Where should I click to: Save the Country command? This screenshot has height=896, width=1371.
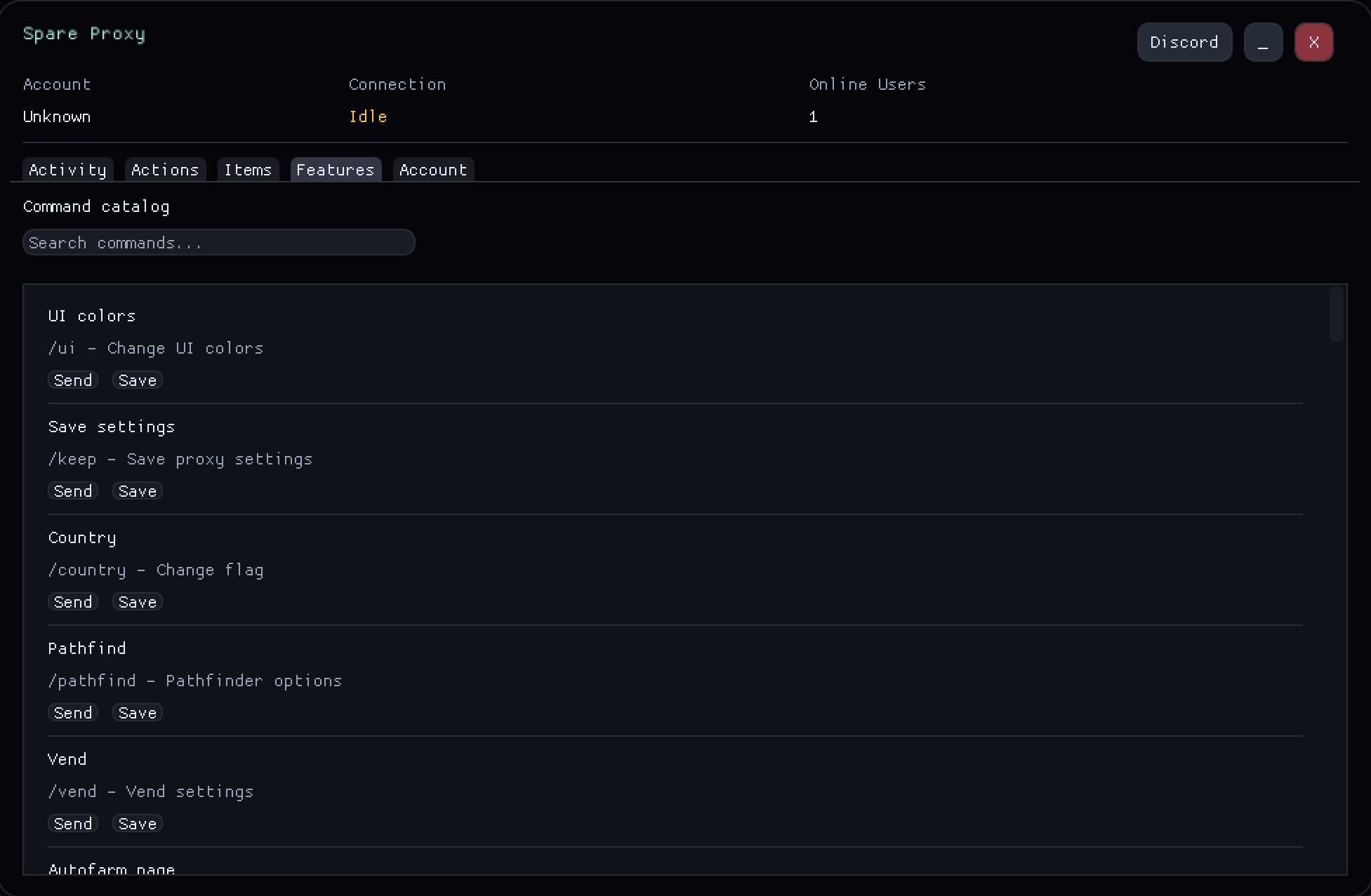click(138, 602)
